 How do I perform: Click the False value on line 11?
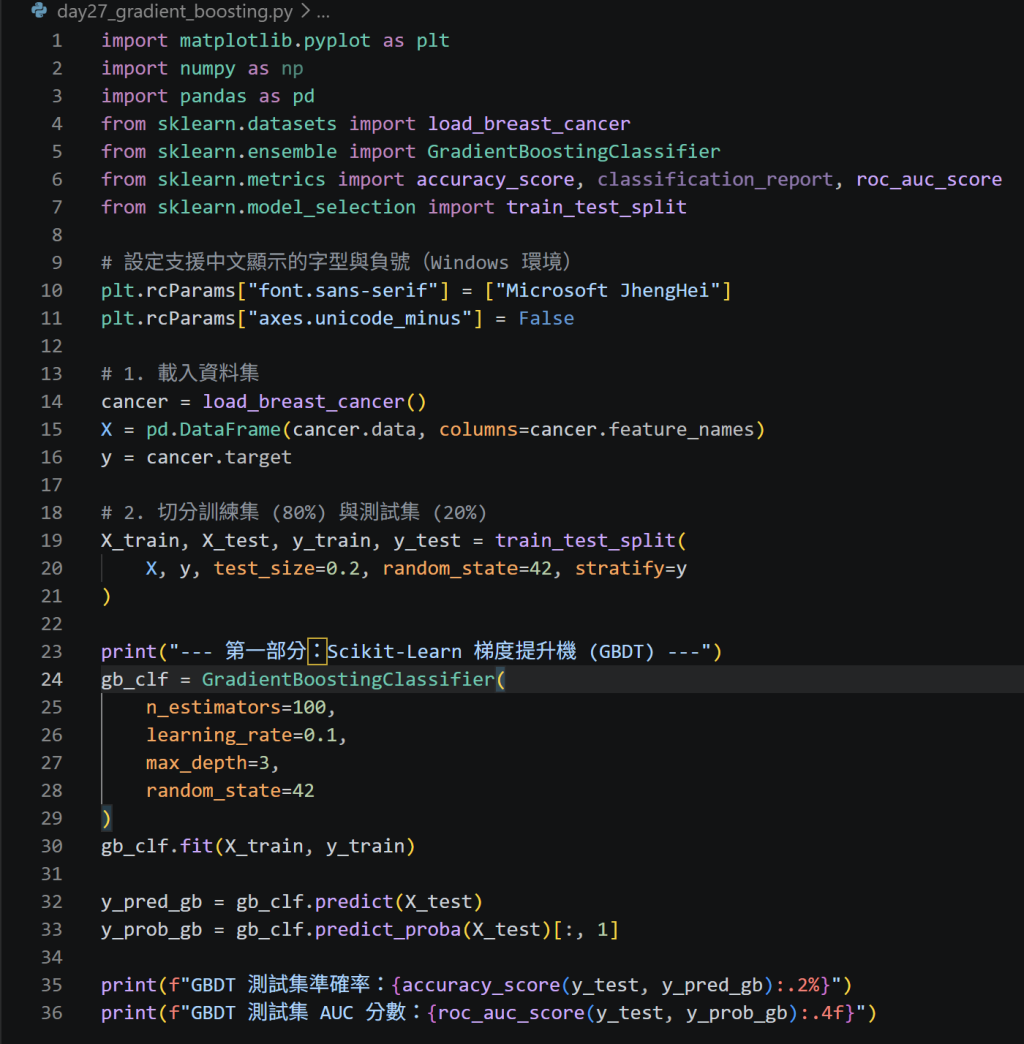click(x=546, y=319)
